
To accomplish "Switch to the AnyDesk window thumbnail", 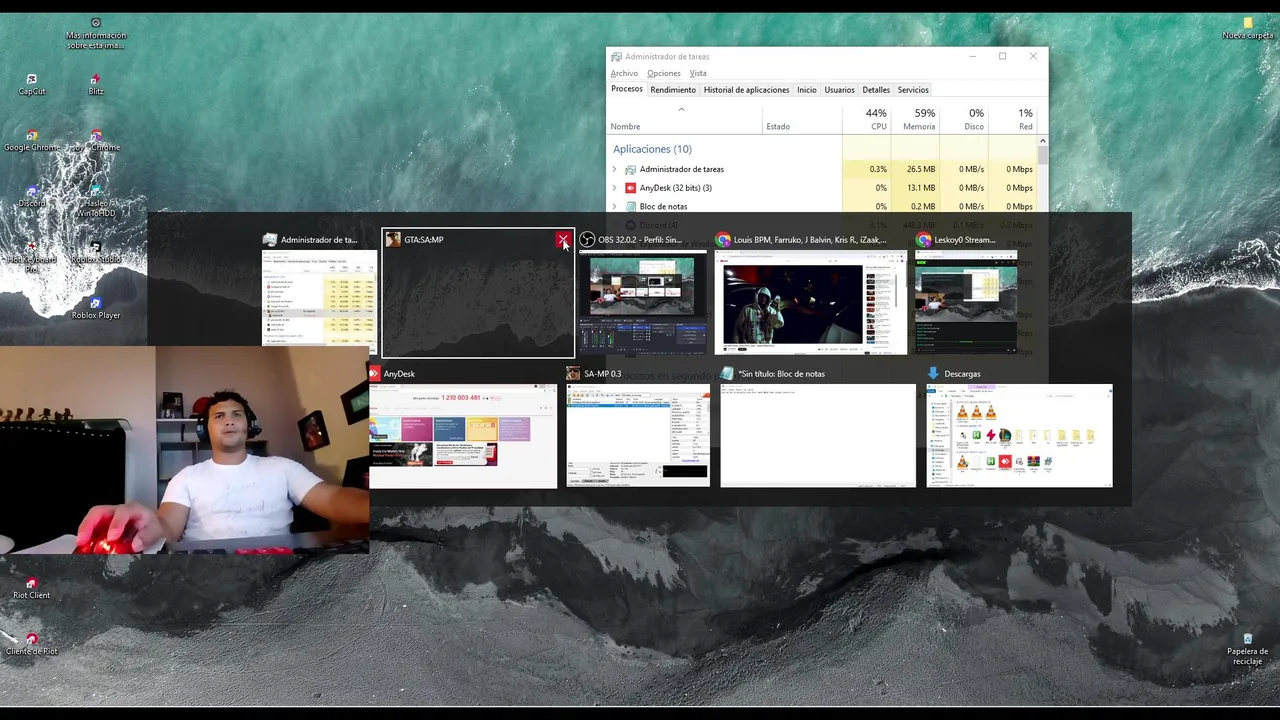I will point(463,437).
